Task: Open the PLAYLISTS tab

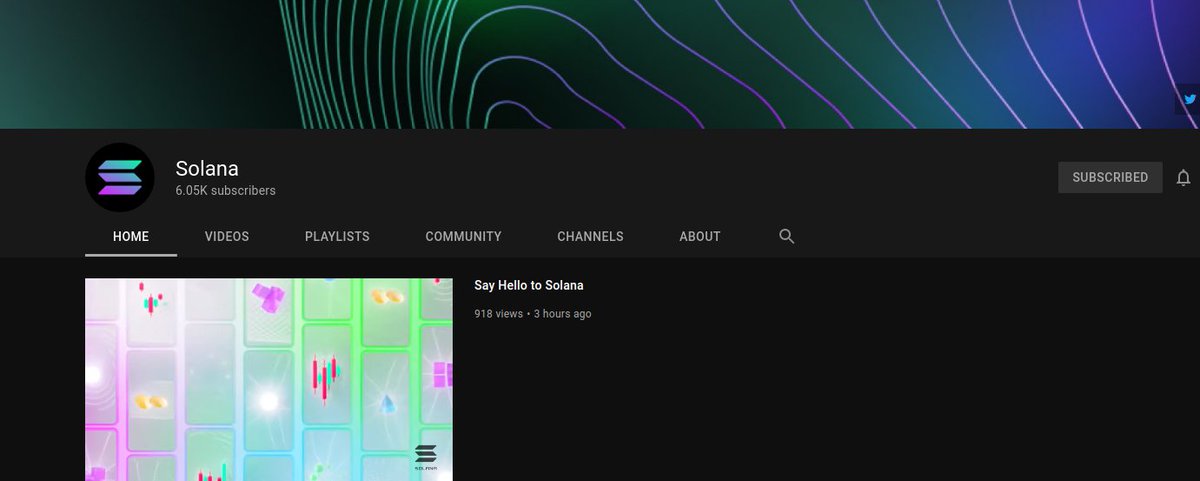Action: pos(337,237)
